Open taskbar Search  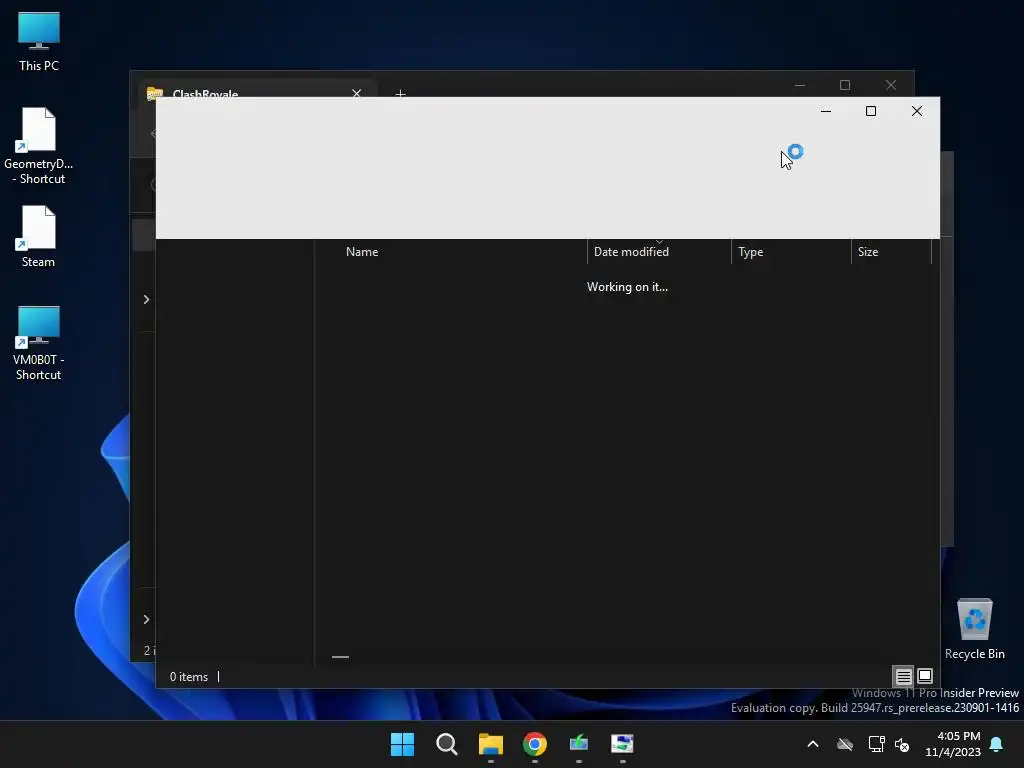pyautogui.click(x=447, y=744)
